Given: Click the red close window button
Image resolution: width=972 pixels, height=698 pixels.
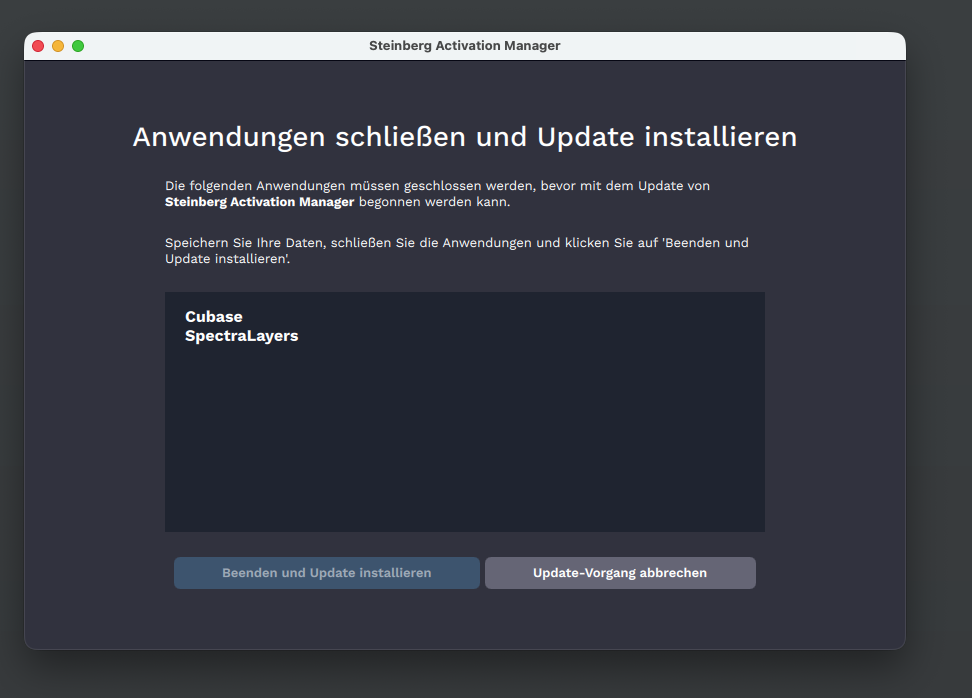Looking at the screenshot, I should (x=38, y=46).
